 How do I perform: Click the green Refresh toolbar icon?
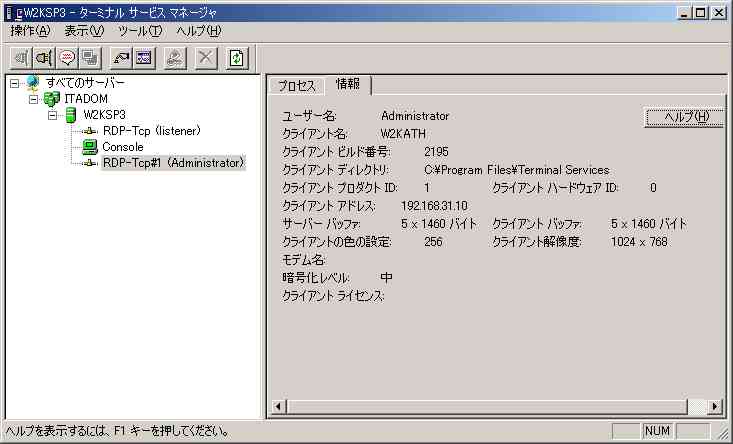[x=237, y=58]
